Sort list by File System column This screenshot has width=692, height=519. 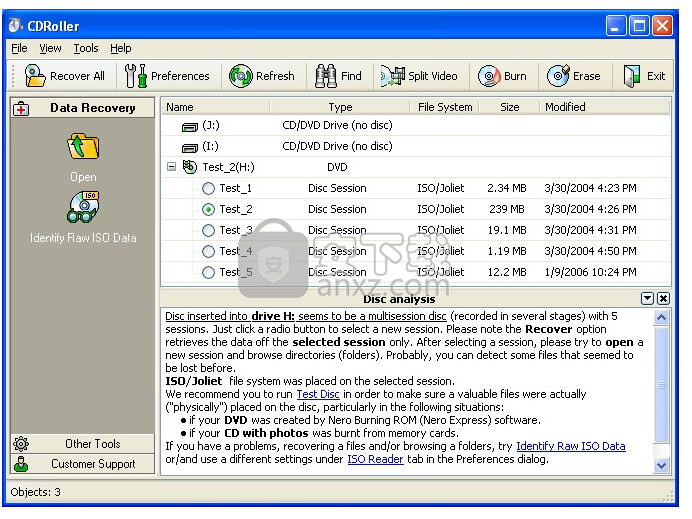pos(445,107)
